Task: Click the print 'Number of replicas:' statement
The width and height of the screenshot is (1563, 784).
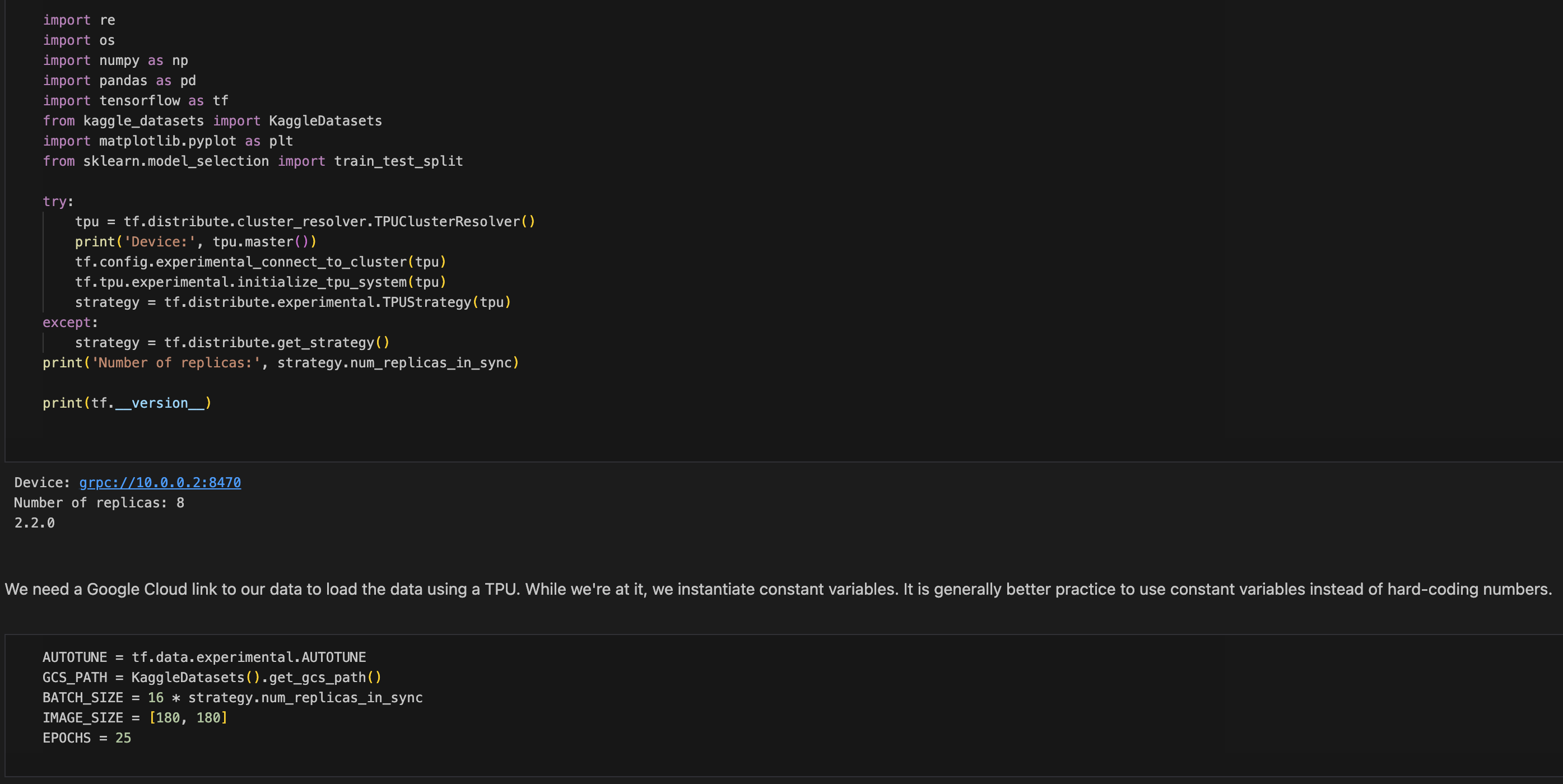Action: tap(281, 362)
